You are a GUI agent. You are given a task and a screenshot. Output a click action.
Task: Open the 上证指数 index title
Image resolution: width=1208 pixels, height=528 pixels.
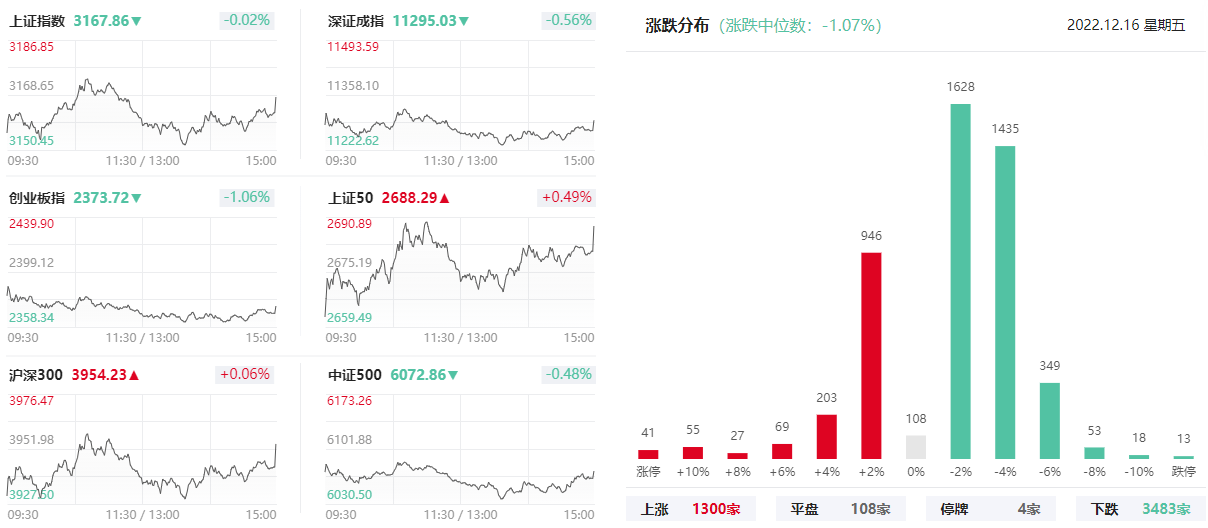(x=37, y=20)
